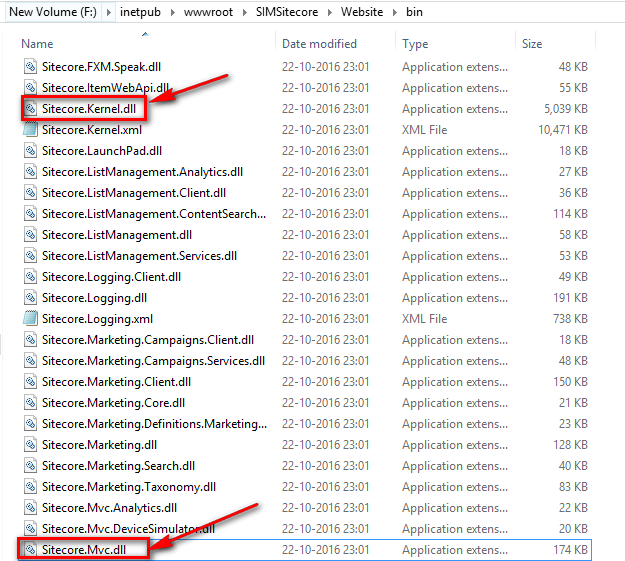625x561 pixels.
Task: Click the 114 KB size cell
Action: coord(570,214)
